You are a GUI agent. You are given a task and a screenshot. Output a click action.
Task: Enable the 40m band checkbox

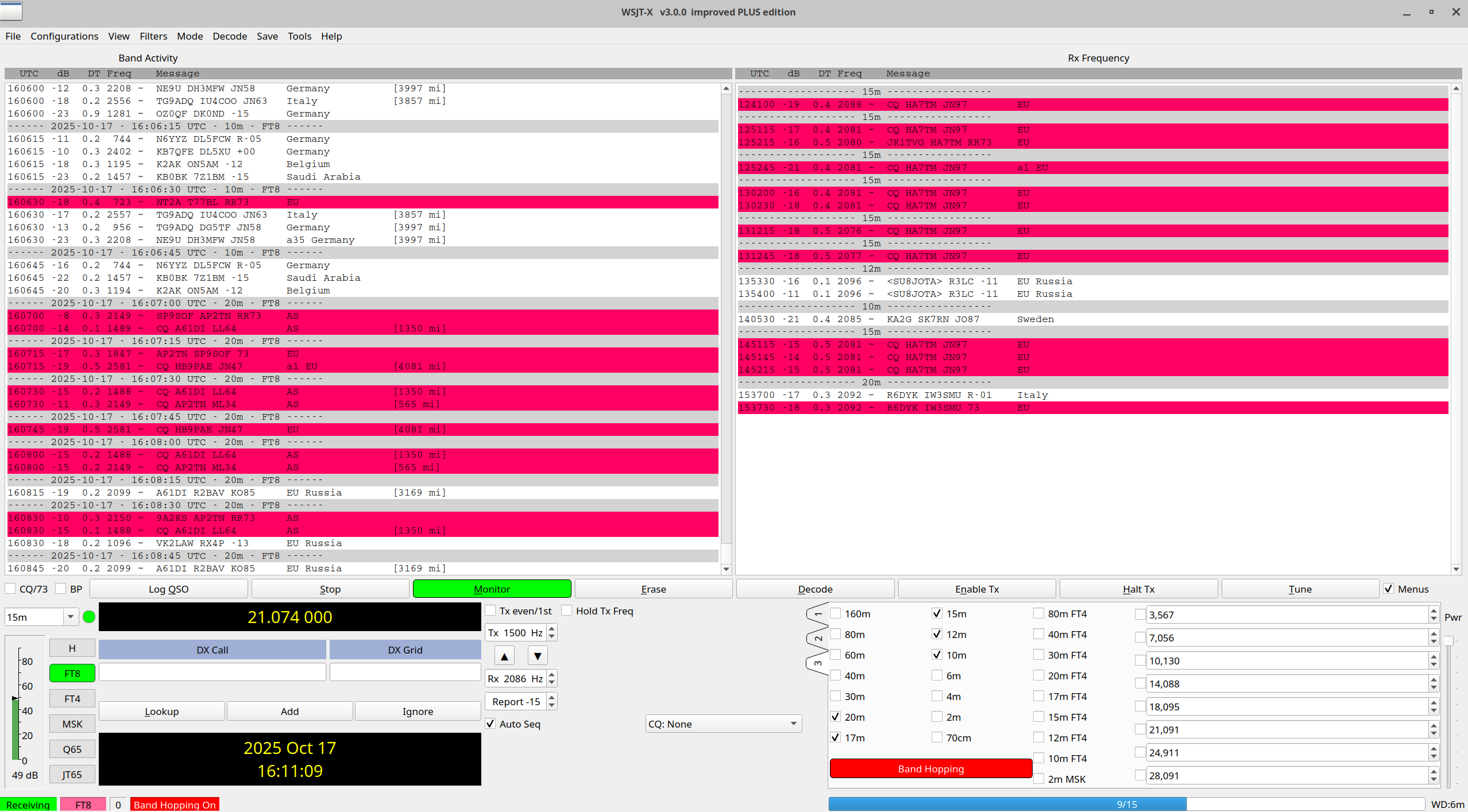click(x=836, y=676)
